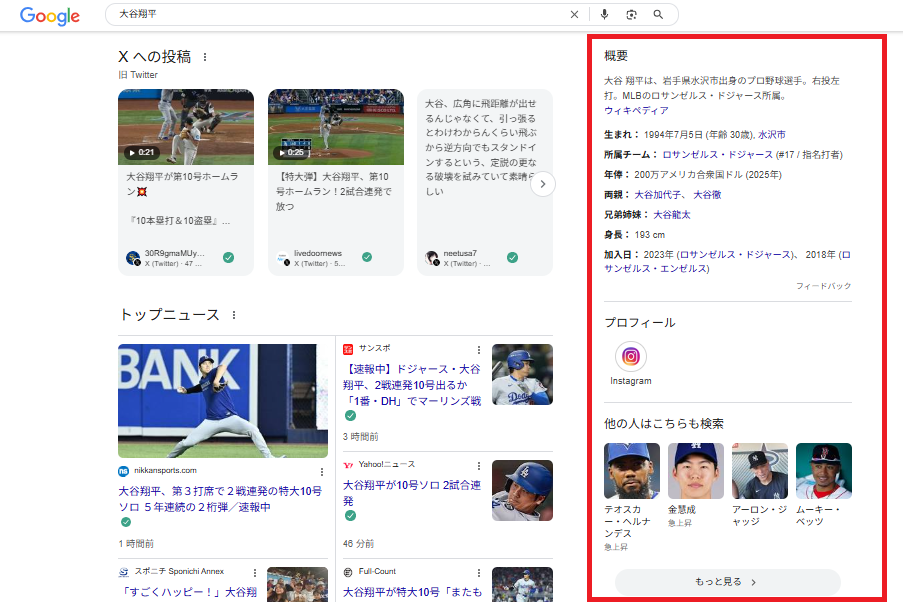Select ムーキー・ベッツ related person photo
The height and width of the screenshot is (602, 903).
point(824,471)
